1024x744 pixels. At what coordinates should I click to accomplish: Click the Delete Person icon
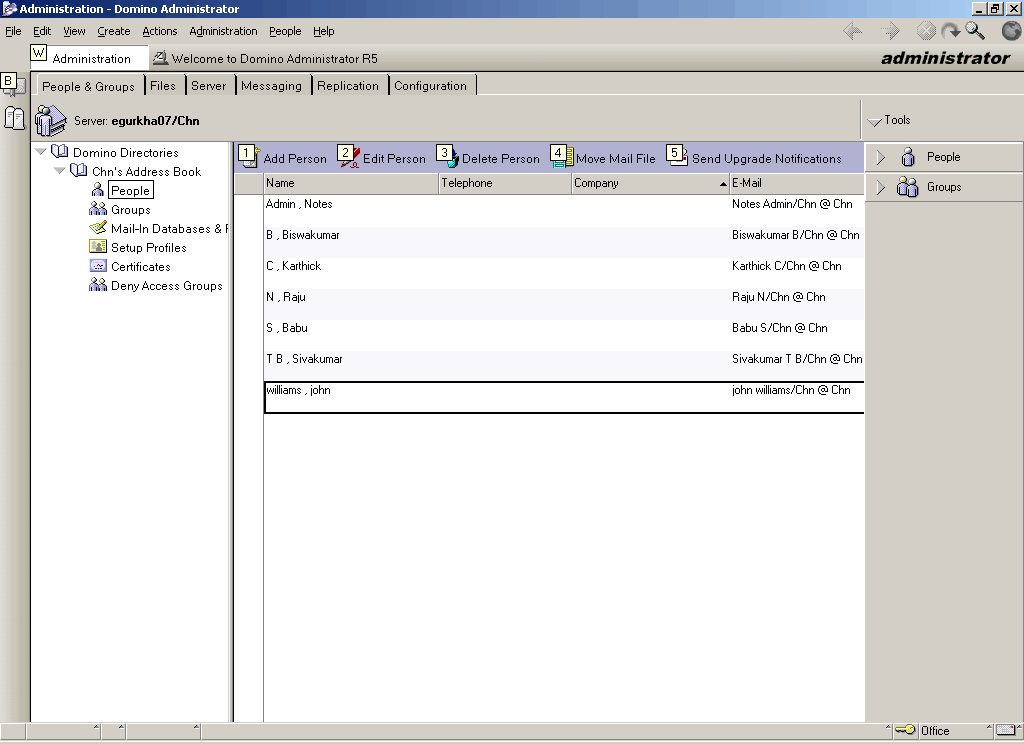point(447,157)
